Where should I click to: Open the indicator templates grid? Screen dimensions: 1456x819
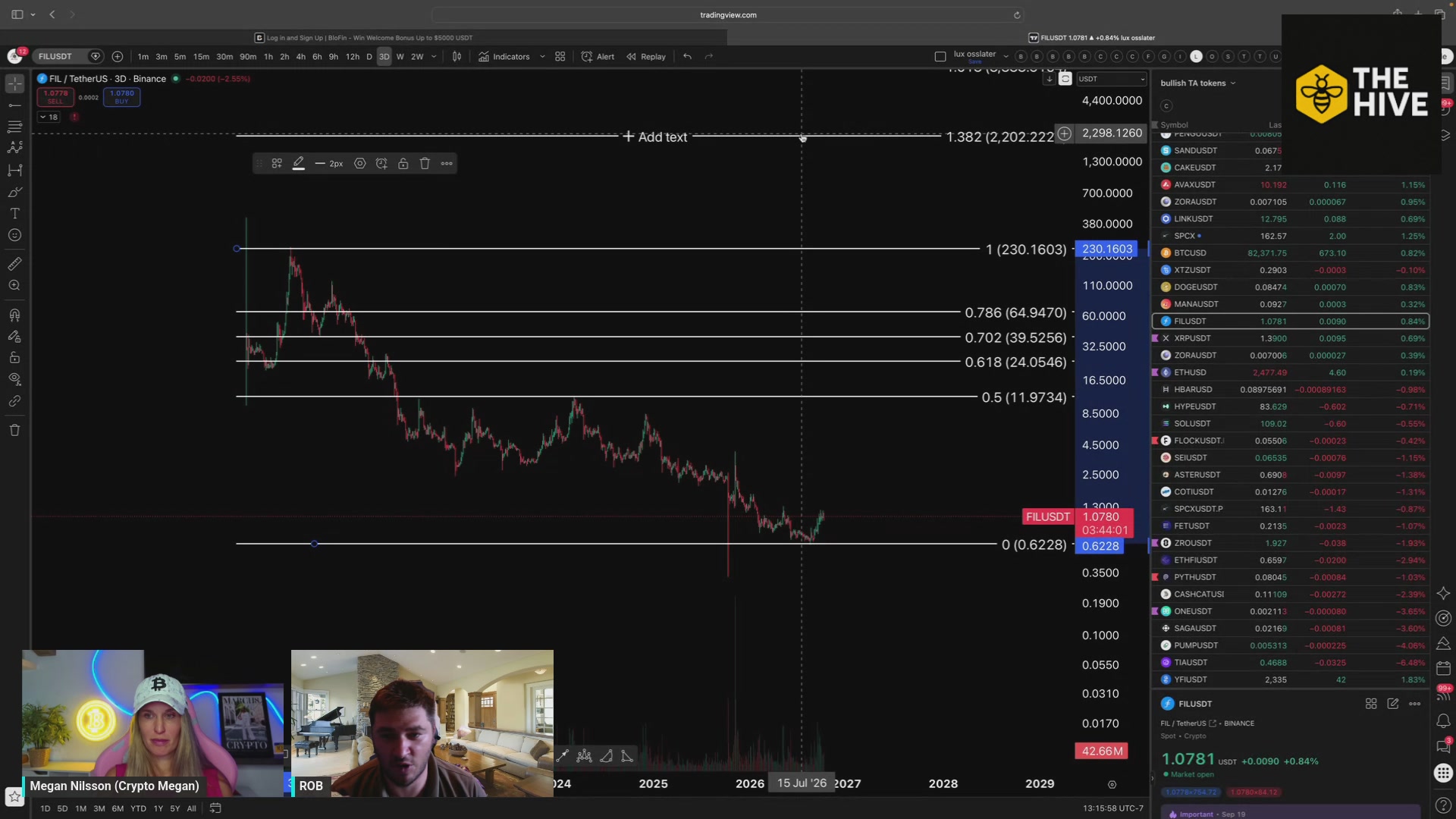coord(560,56)
